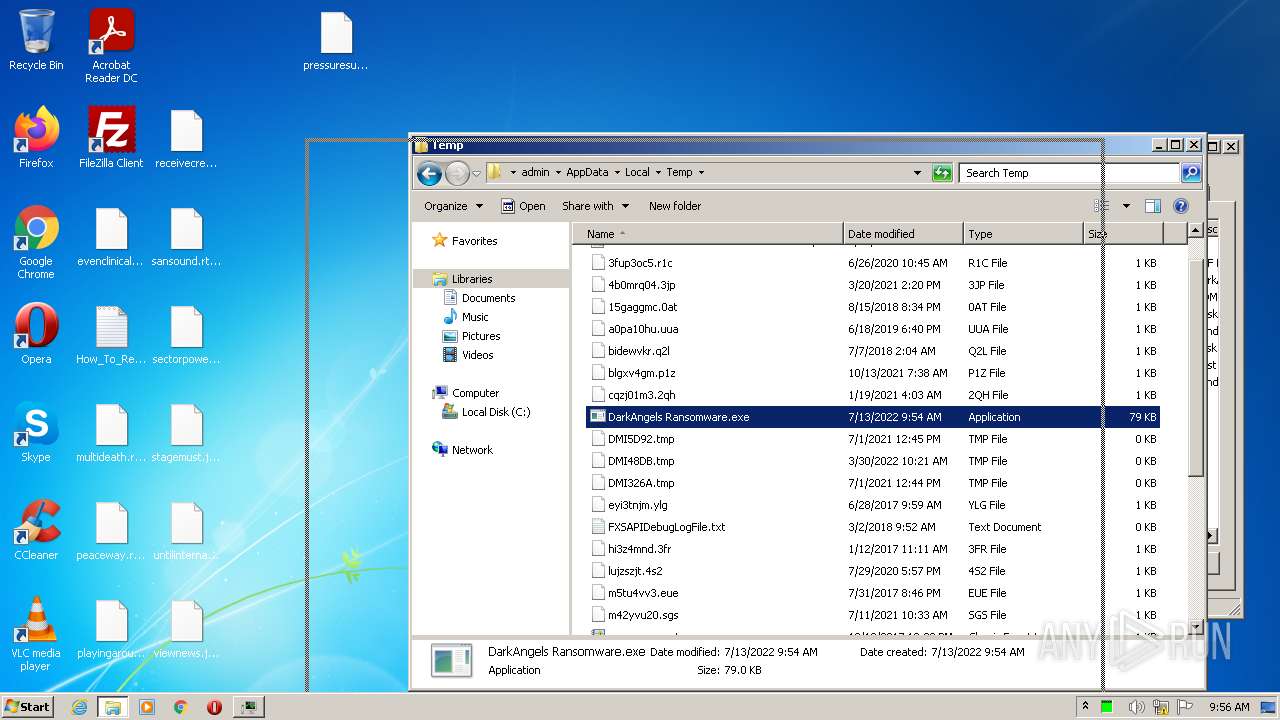The width and height of the screenshot is (1280, 720).
Task: Sort files by Date modified column
Action: [x=903, y=234]
